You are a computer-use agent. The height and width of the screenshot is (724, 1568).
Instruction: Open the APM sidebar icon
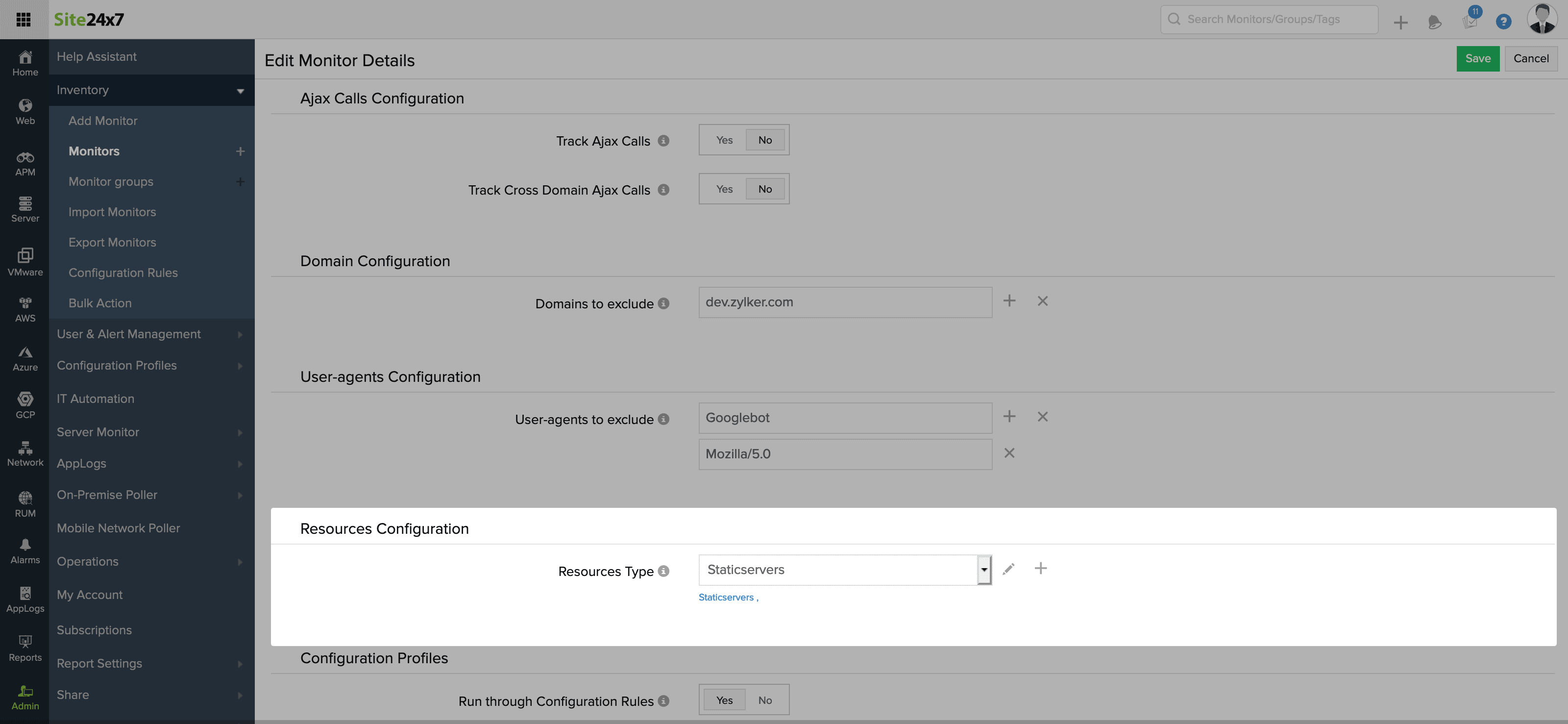(x=25, y=163)
